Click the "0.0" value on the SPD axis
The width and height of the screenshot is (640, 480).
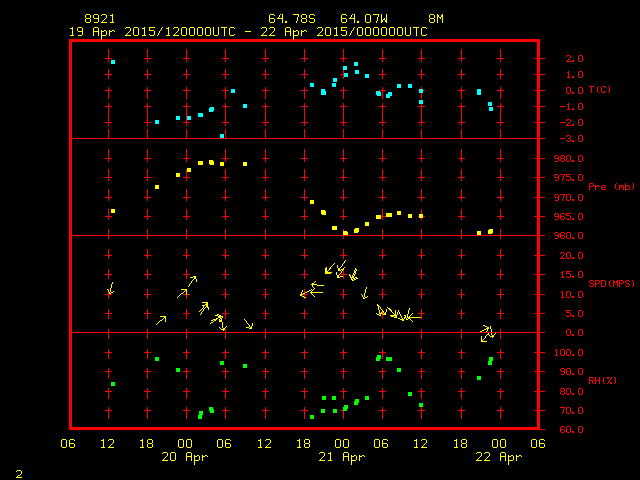(574, 333)
